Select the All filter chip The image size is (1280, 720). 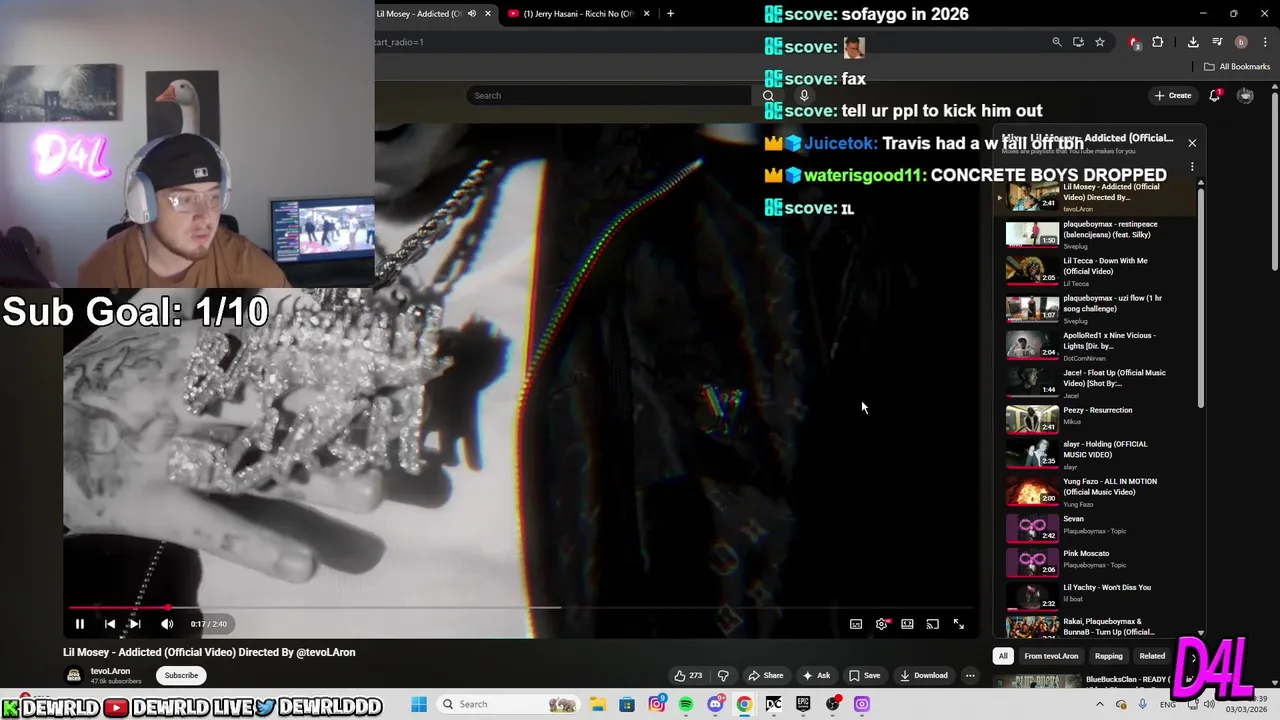point(1003,656)
